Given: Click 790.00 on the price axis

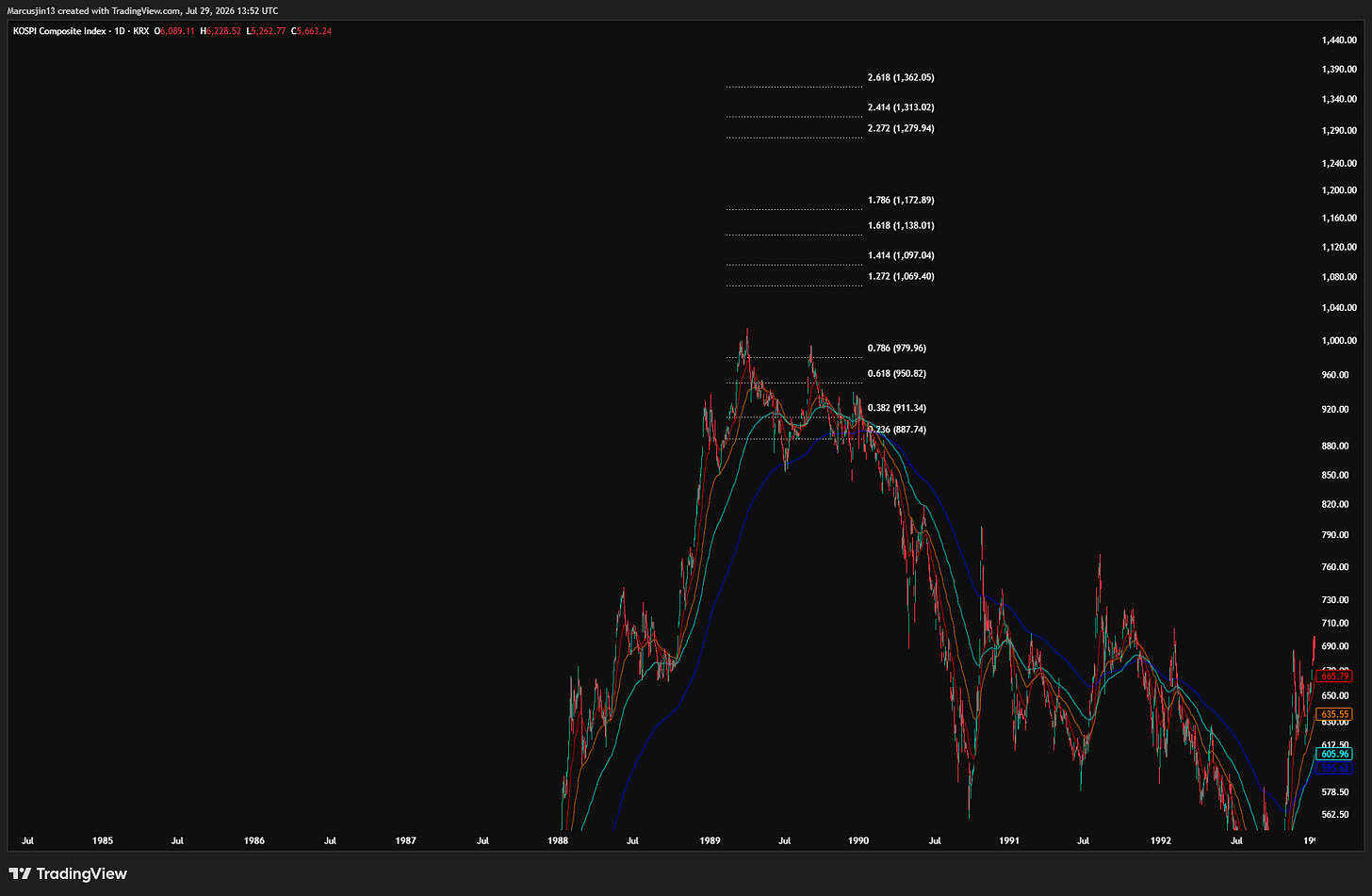Looking at the screenshot, I should (1335, 535).
